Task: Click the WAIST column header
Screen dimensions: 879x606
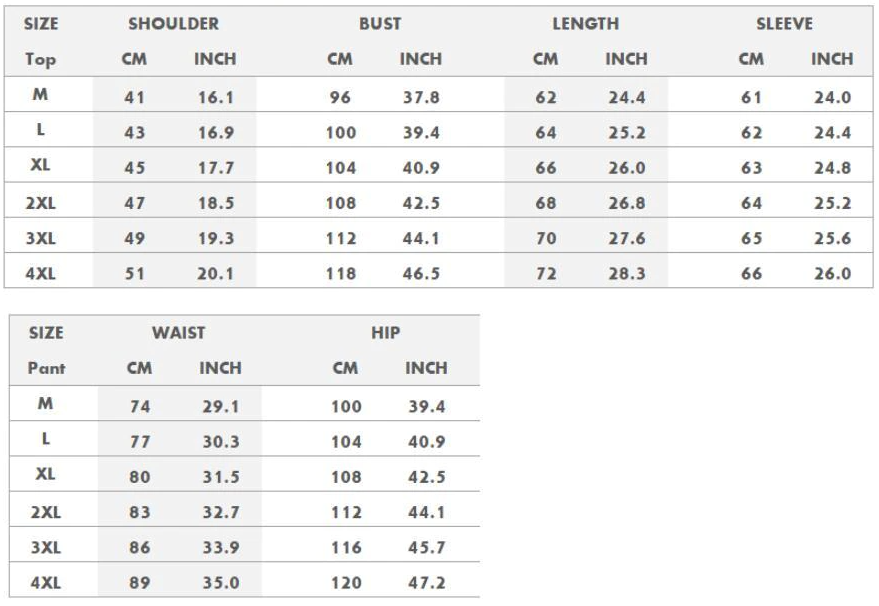Action: pyautogui.click(x=178, y=333)
